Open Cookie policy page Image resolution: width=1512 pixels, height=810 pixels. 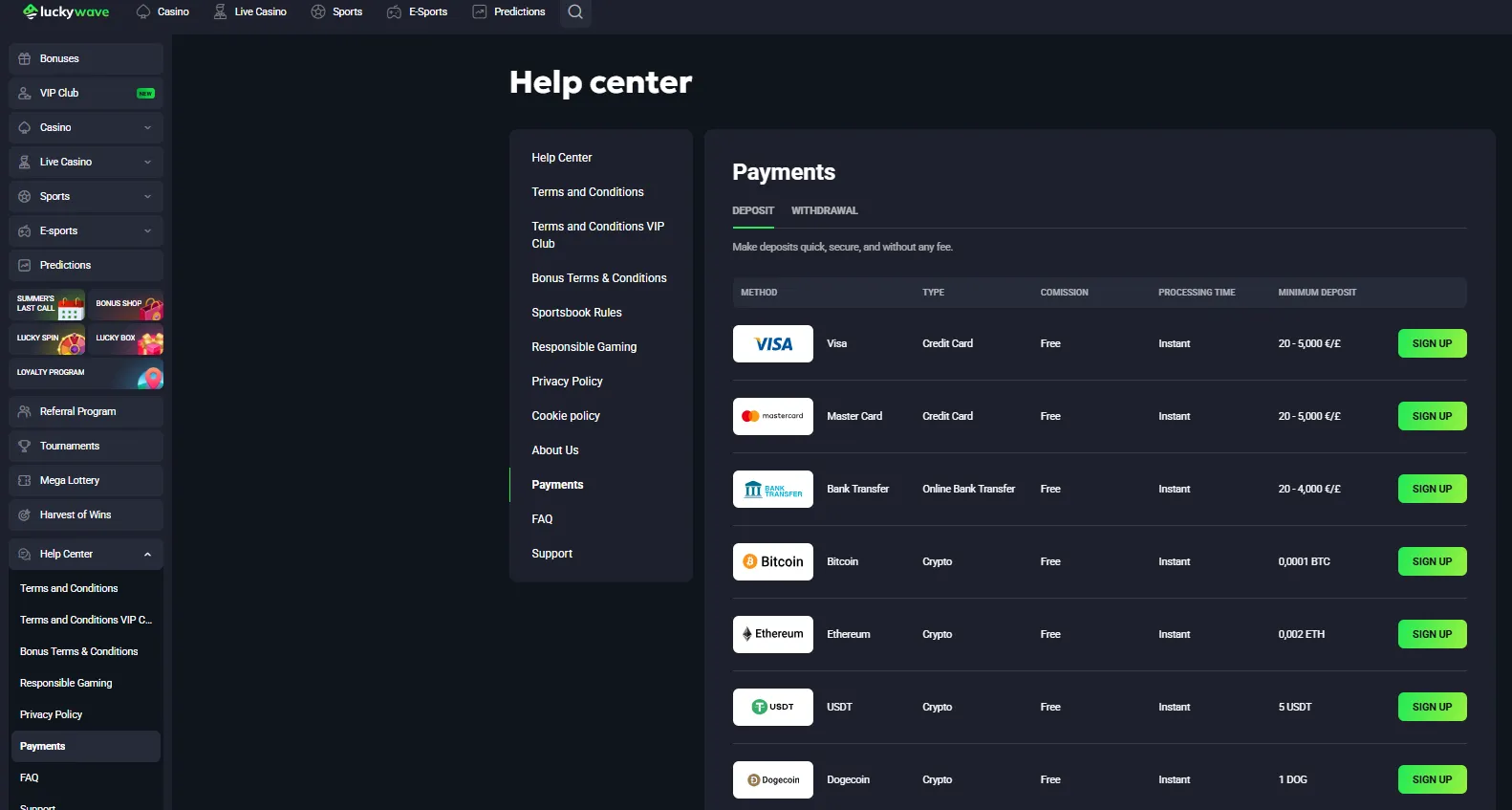click(x=566, y=416)
